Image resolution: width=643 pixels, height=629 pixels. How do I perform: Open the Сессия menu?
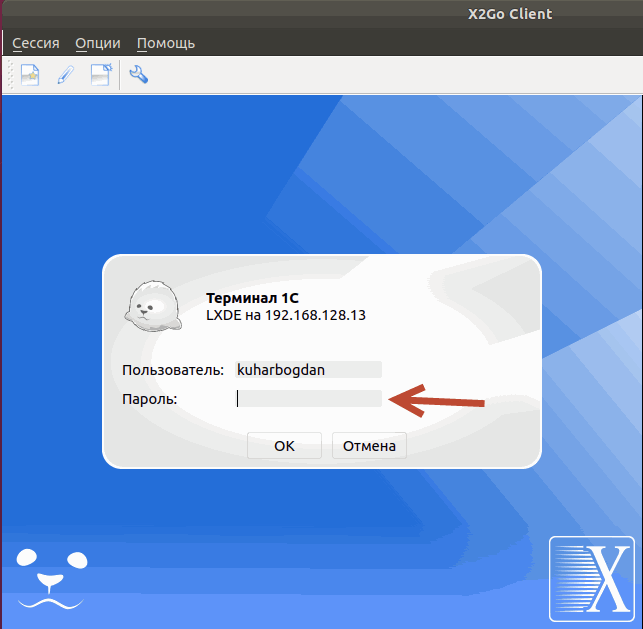tap(36, 43)
